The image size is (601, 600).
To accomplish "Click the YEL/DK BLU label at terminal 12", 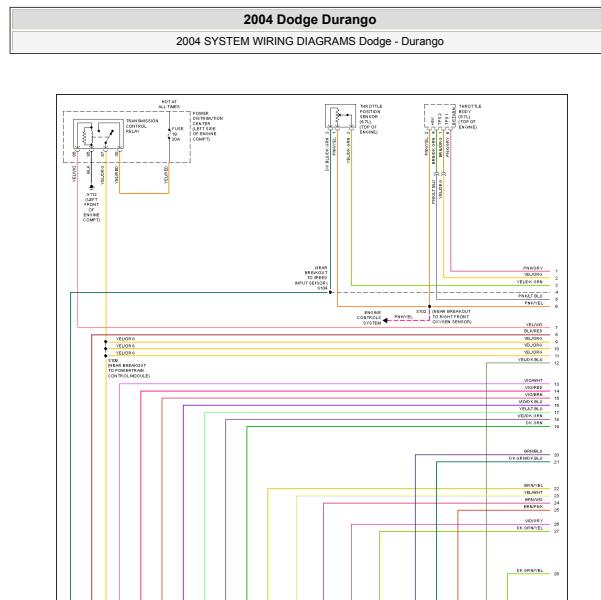I will click(530, 360).
